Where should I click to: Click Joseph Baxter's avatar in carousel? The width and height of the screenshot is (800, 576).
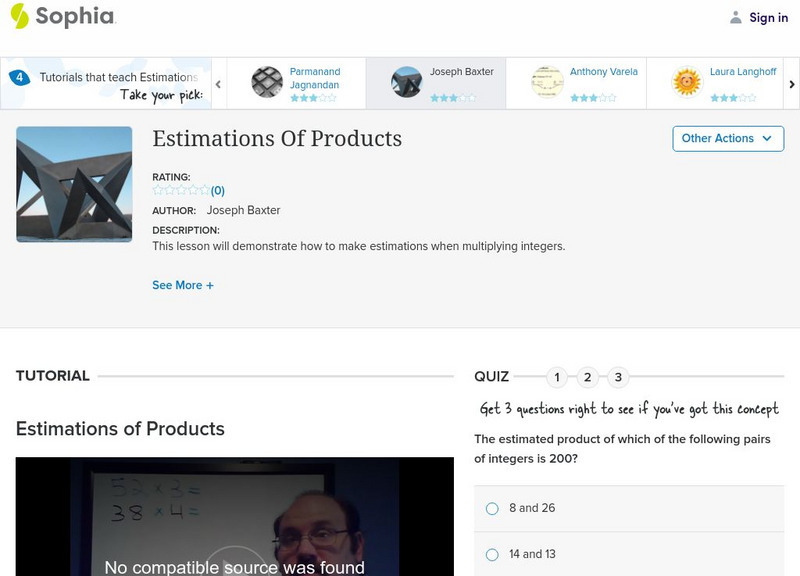pos(406,82)
